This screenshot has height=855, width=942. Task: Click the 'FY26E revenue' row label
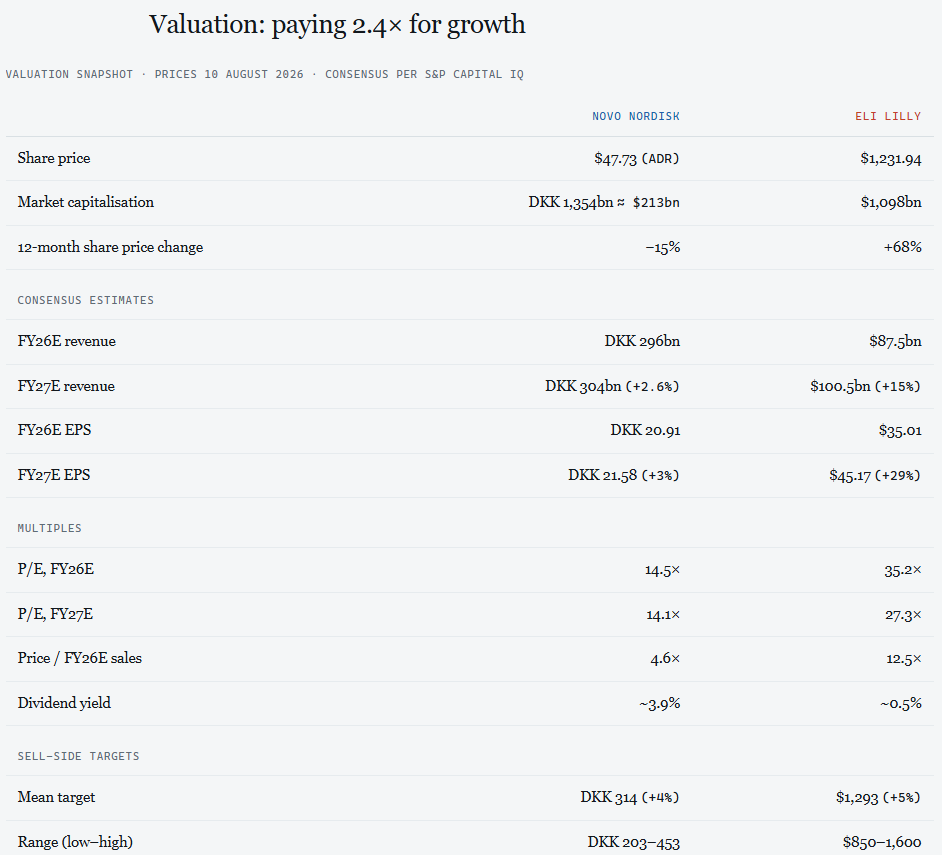point(67,341)
